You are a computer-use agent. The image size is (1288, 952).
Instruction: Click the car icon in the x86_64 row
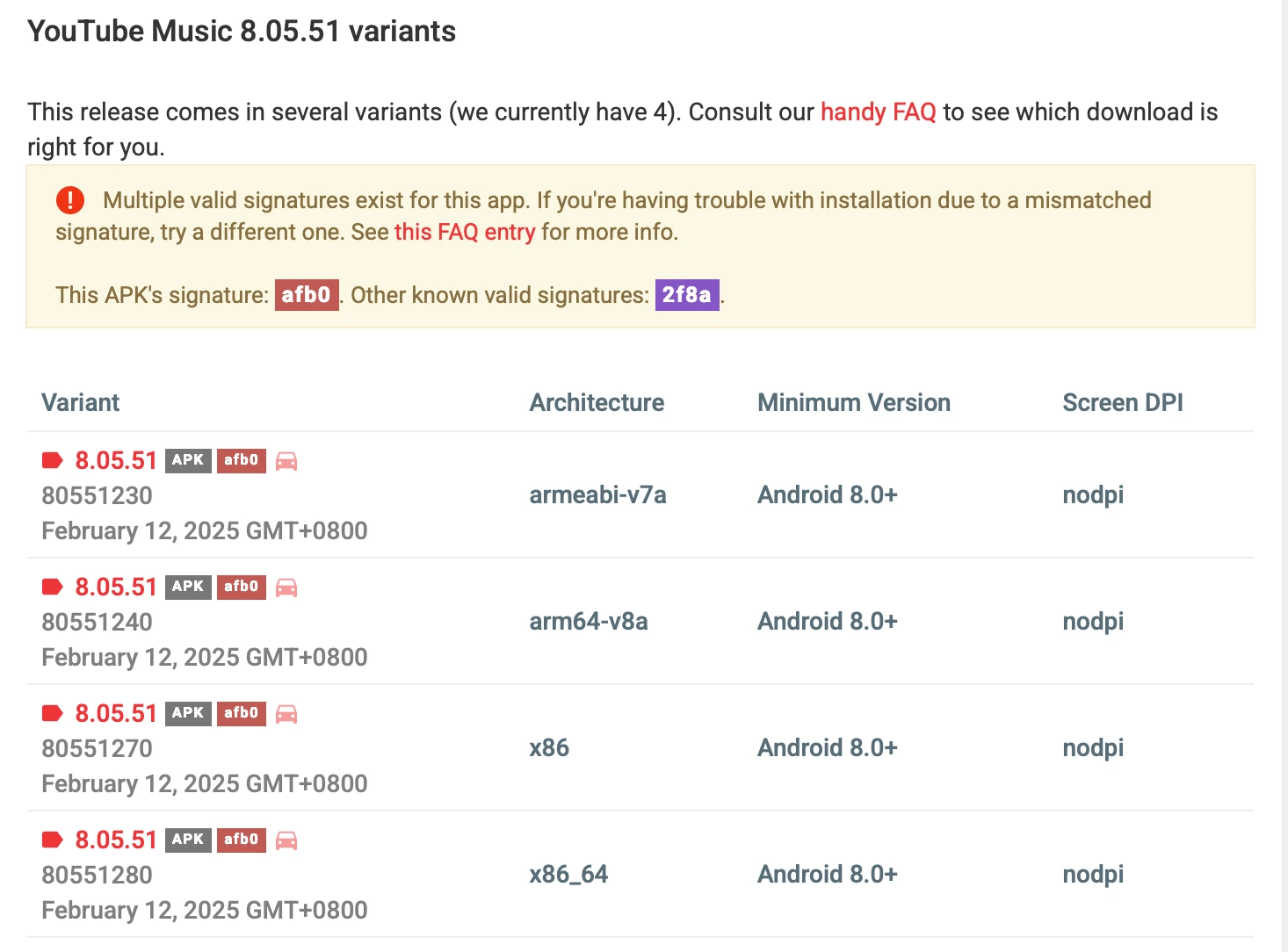[286, 840]
